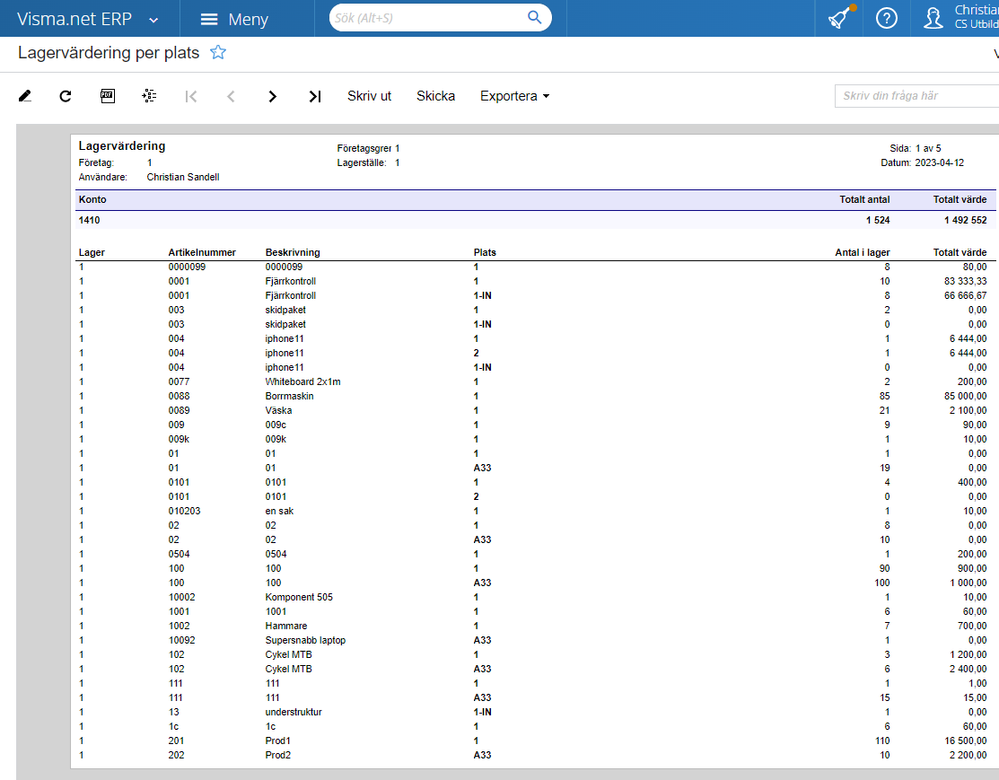Open the Meny hamburger menu
Viewport: 999px width, 780px height.
(x=234, y=19)
